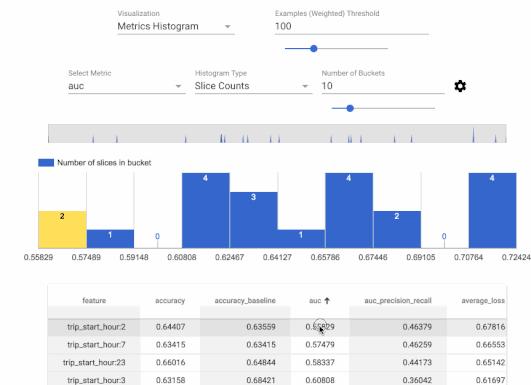Click the auc column sort arrow
Image resolution: width=531 pixels, height=385 pixels.
tap(327, 300)
